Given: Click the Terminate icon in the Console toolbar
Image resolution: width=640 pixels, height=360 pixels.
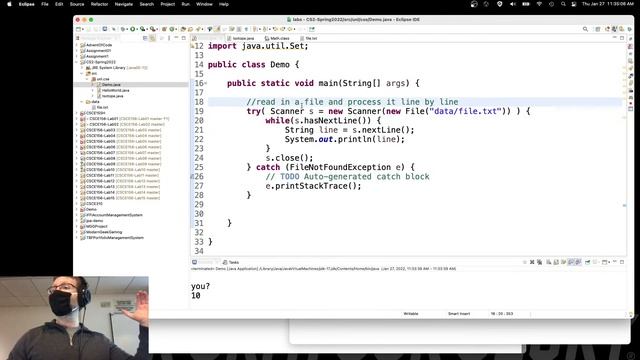Looking at the screenshot, I should [525, 262].
